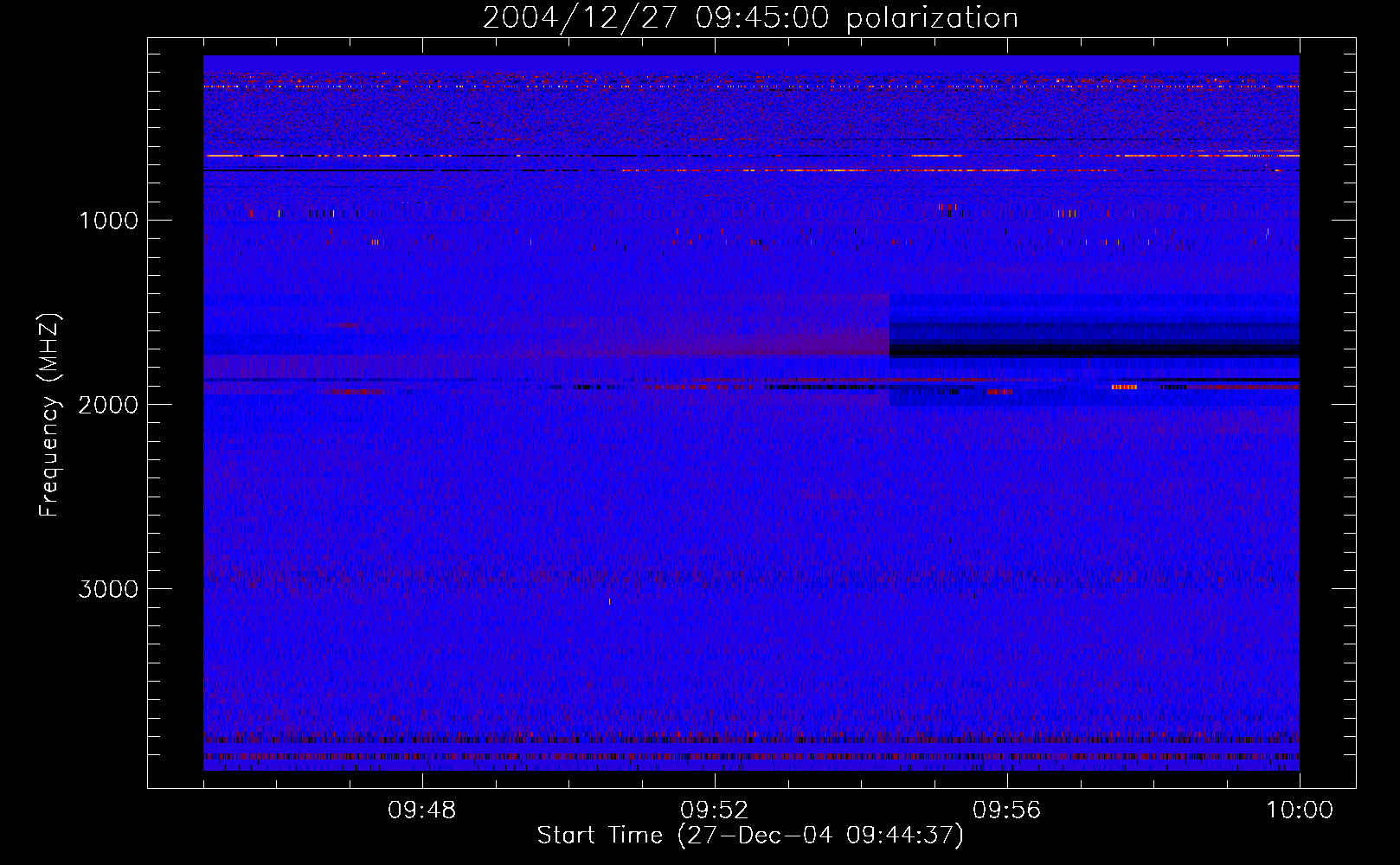
Task: Select the 'Start Time (27-Dec-04 09:44:37)' label
Action: coord(750,836)
